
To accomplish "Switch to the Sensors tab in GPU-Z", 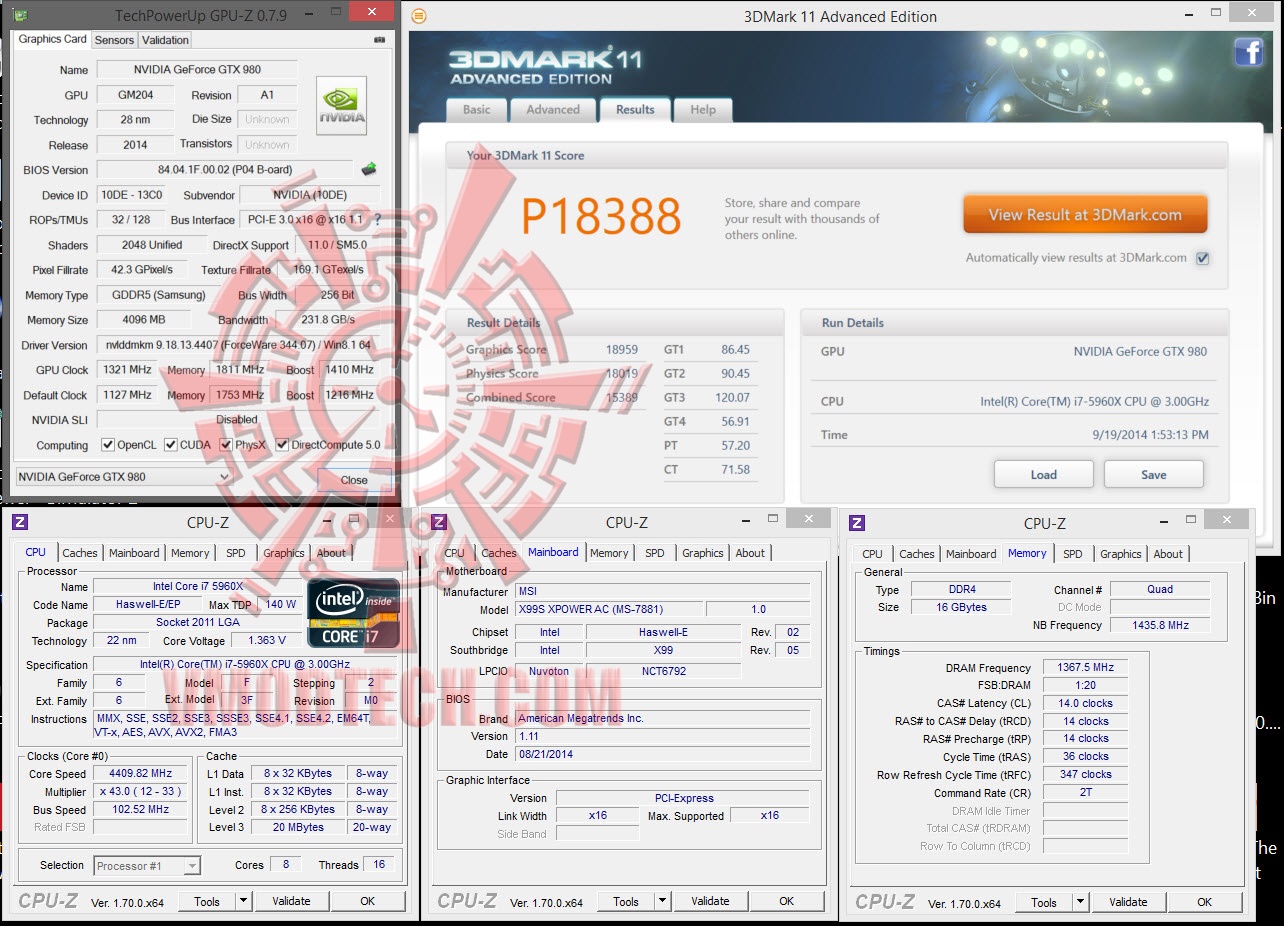I will click(x=114, y=40).
